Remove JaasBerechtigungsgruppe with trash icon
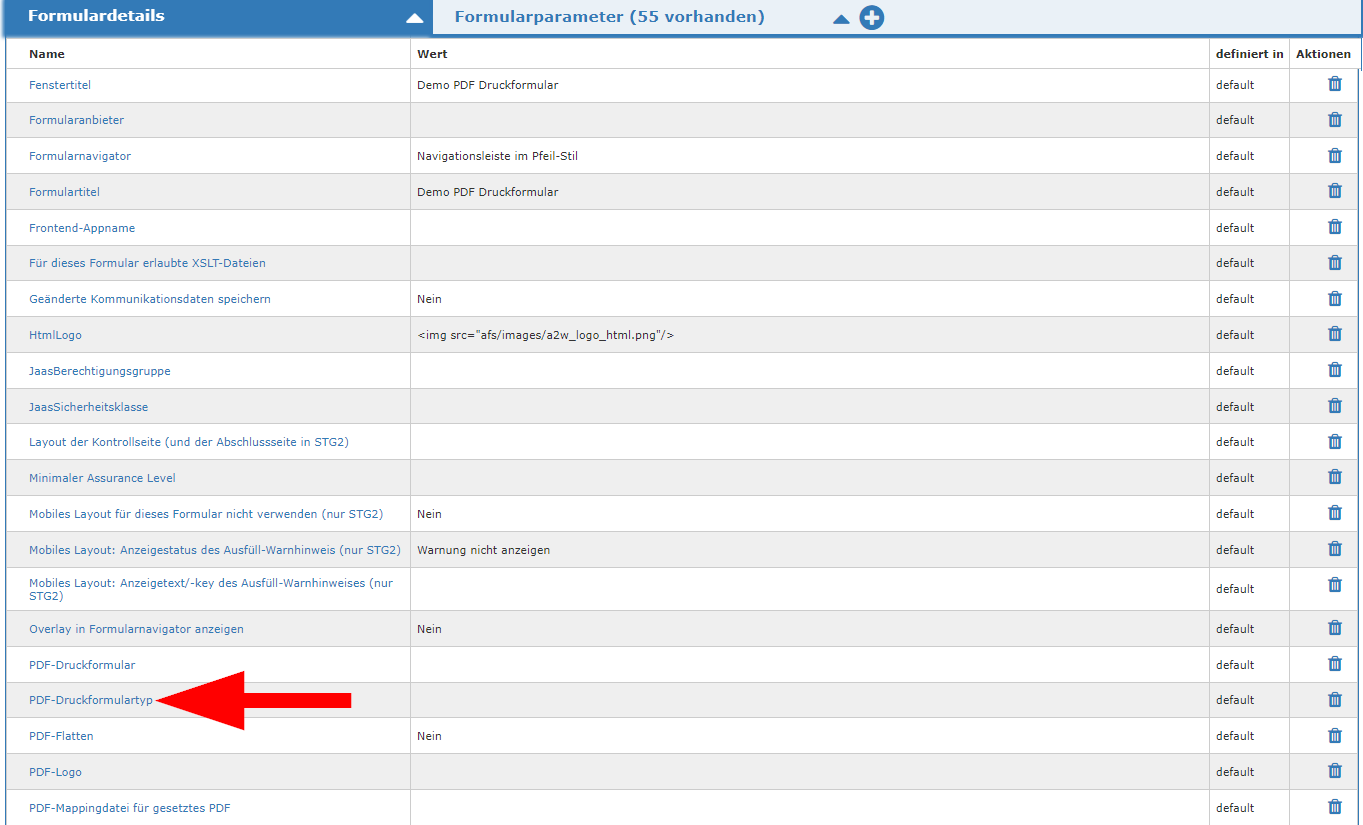1363x825 pixels. [1334, 370]
